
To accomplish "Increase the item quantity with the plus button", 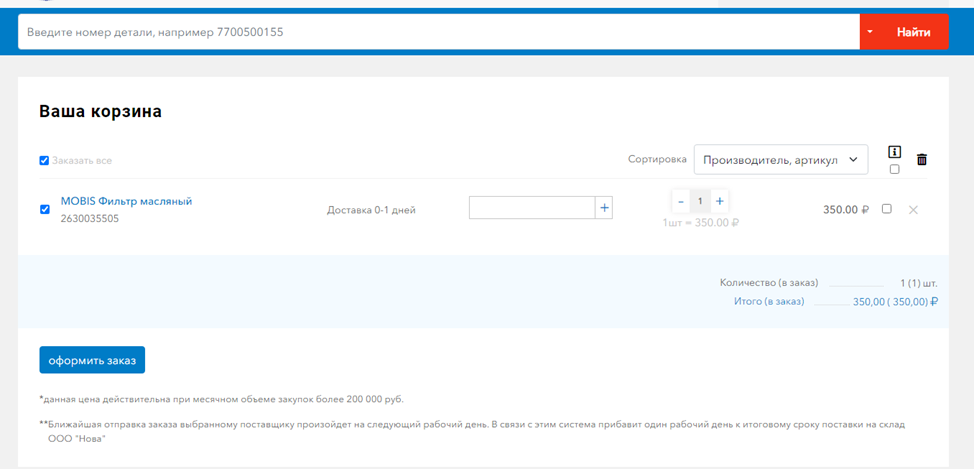I will click(x=719, y=201).
